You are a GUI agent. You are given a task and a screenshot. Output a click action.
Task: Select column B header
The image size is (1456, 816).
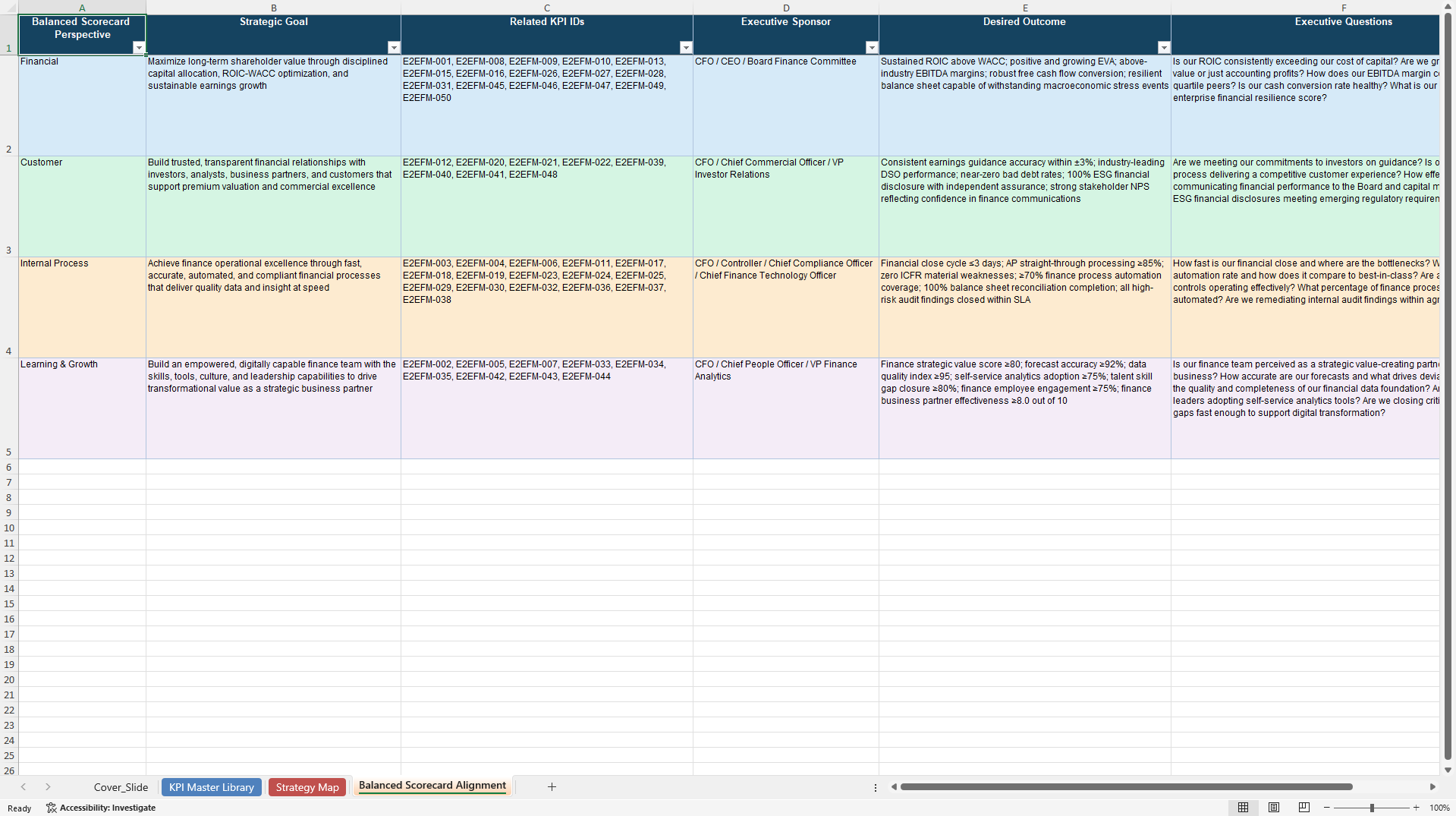pyautogui.click(x=273, y=8)
